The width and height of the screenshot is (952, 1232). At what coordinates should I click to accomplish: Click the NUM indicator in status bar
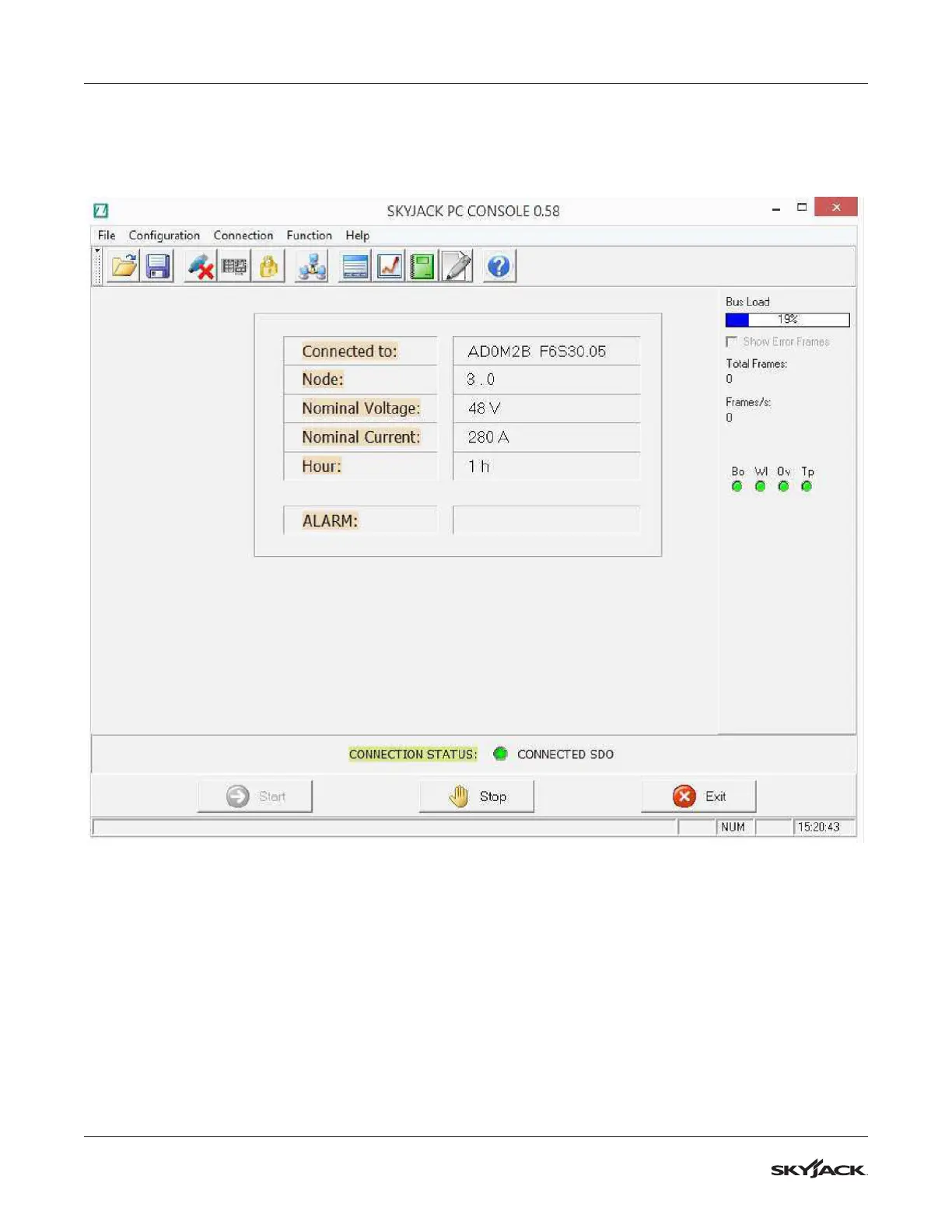(x=733, y=827)
